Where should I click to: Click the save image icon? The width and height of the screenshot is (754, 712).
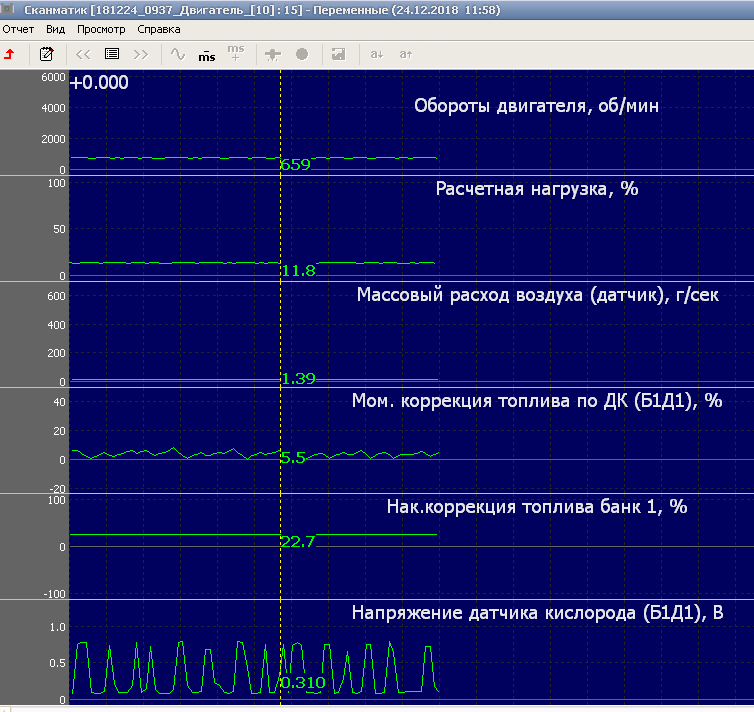click(x=338, y=54)
